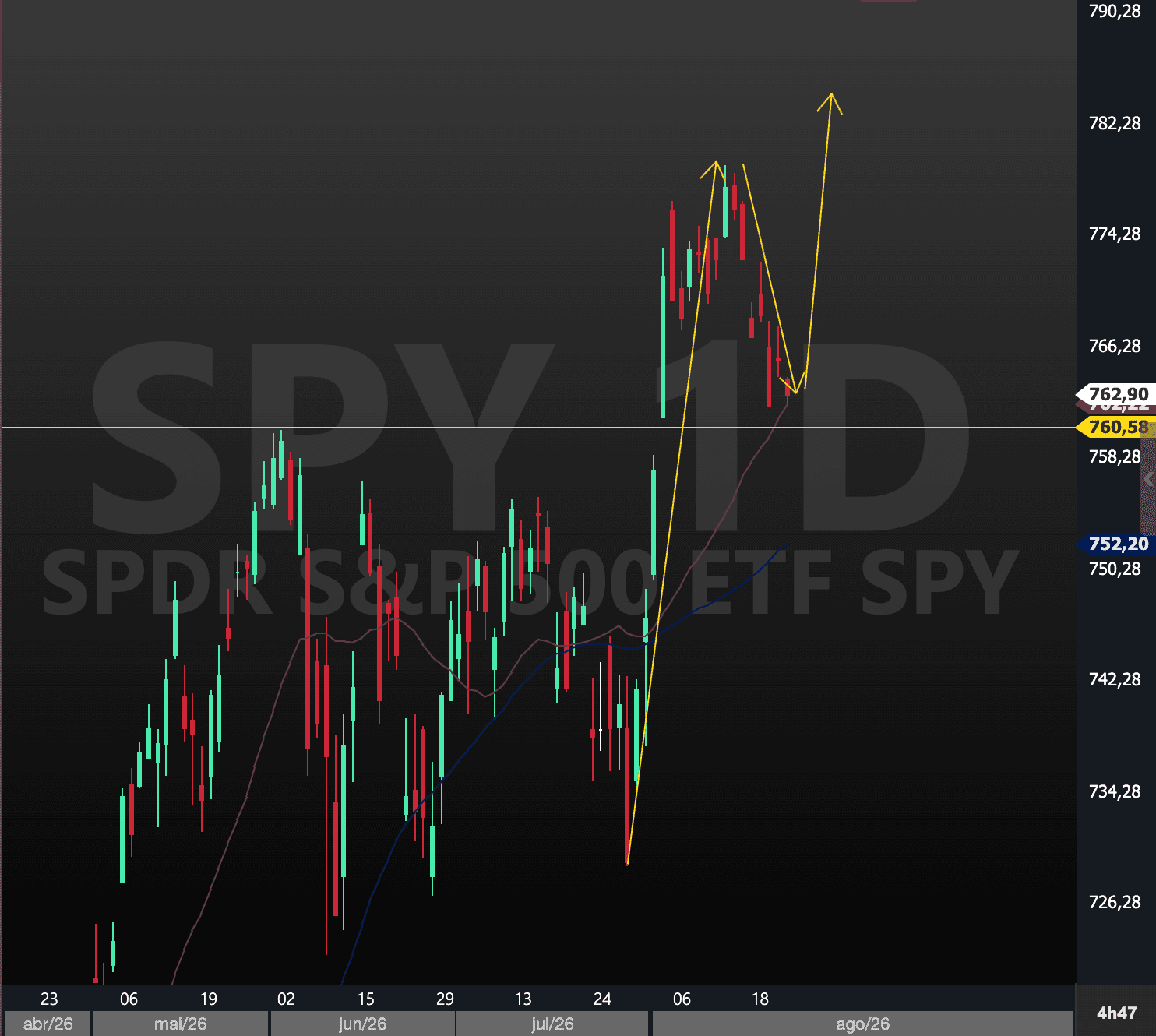The width and height of the screenshot is (1156, 1036).
Task: Expand the side panel with the chevron arrow
Action: pos(1148,481)
